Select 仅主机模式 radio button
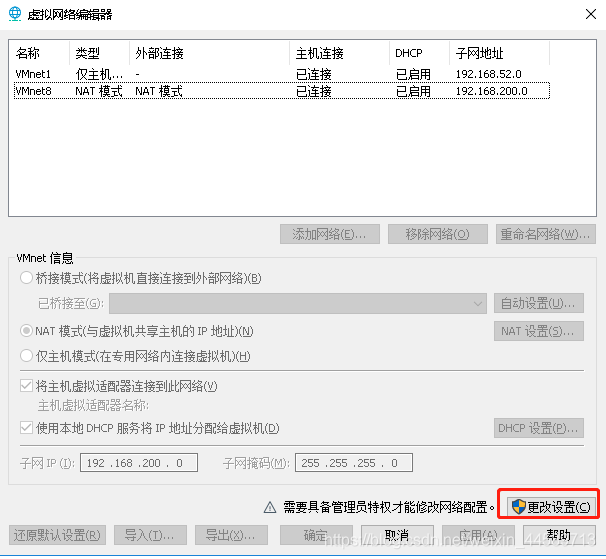The image size is (606, 559). click(26, 356)
